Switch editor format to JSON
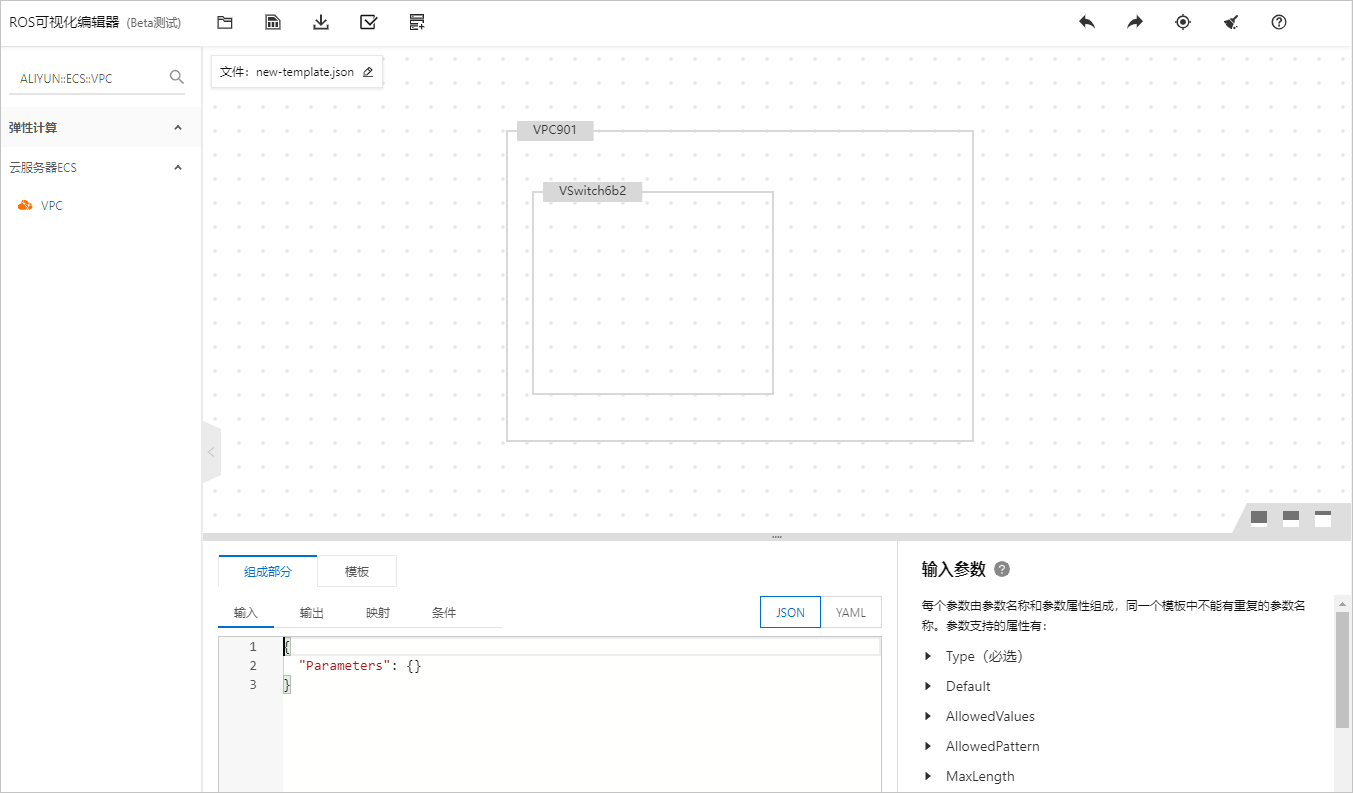1353x793 pixels. (790, 612)
